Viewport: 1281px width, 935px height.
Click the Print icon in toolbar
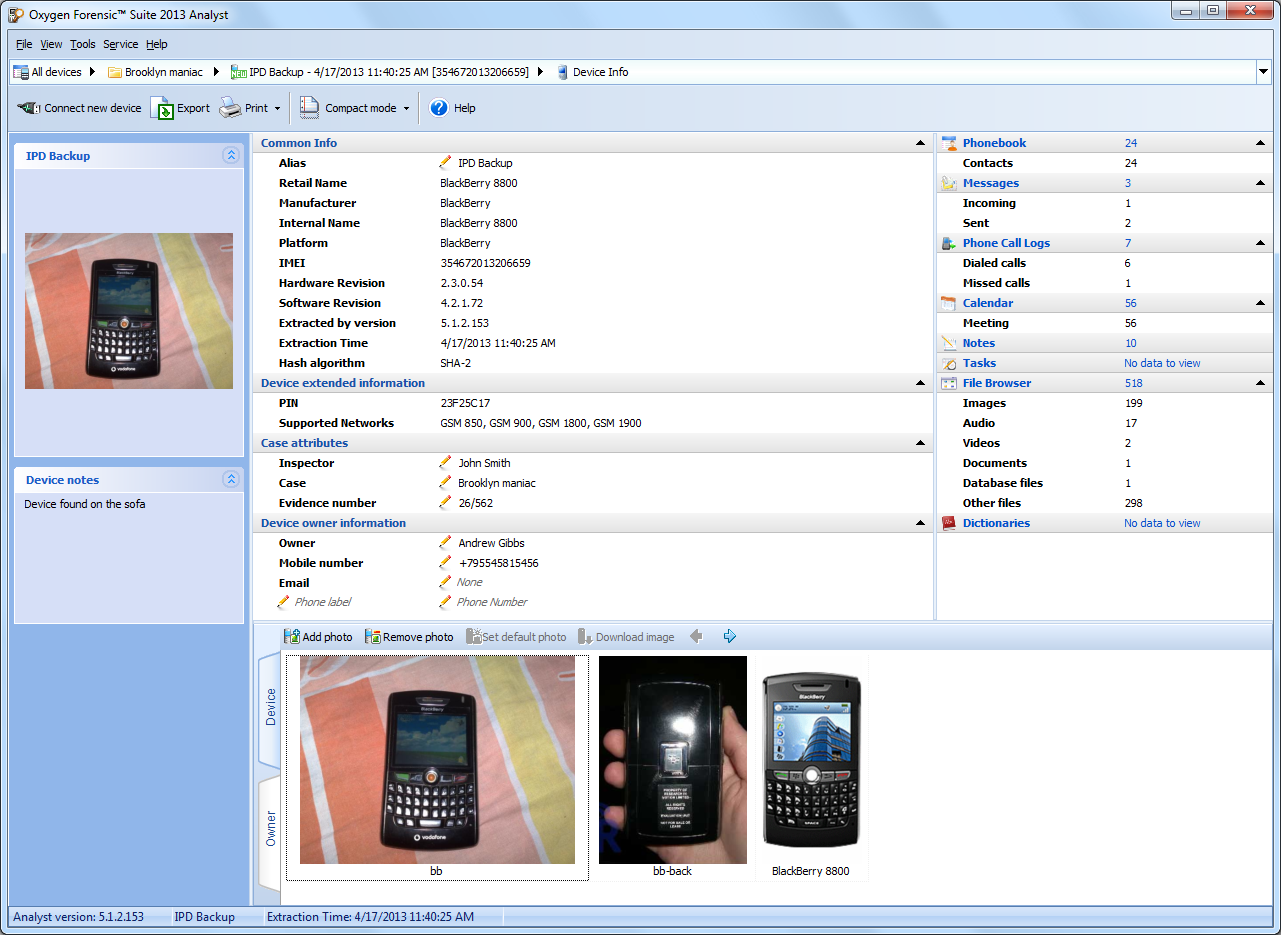pyautogui.click(x=230, y=108)
